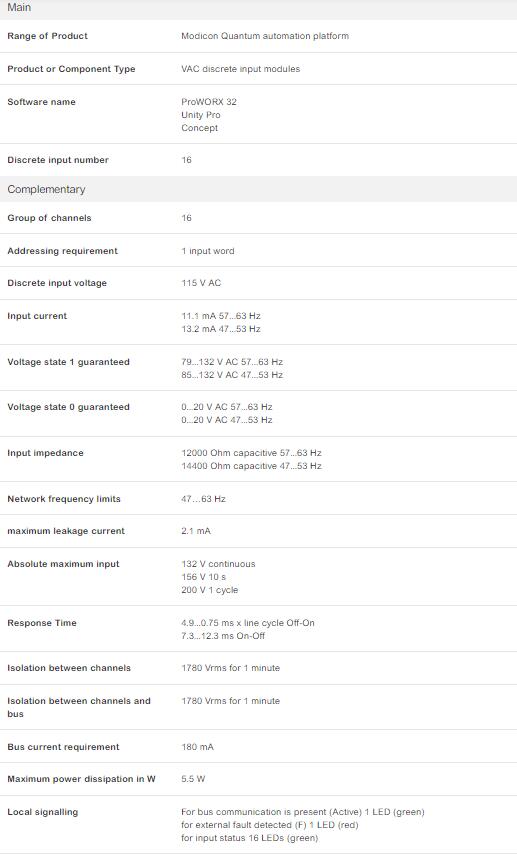Click Modicon Quantum automation platform value

coord(265,36)
